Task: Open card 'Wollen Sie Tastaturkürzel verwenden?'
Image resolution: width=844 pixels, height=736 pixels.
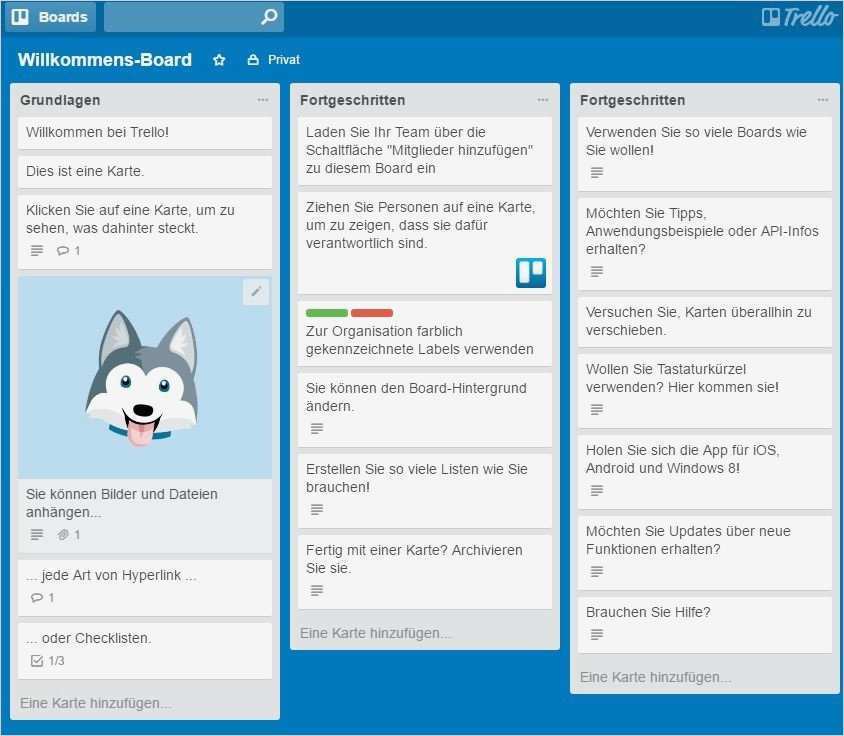Action: tap(705, 391)
